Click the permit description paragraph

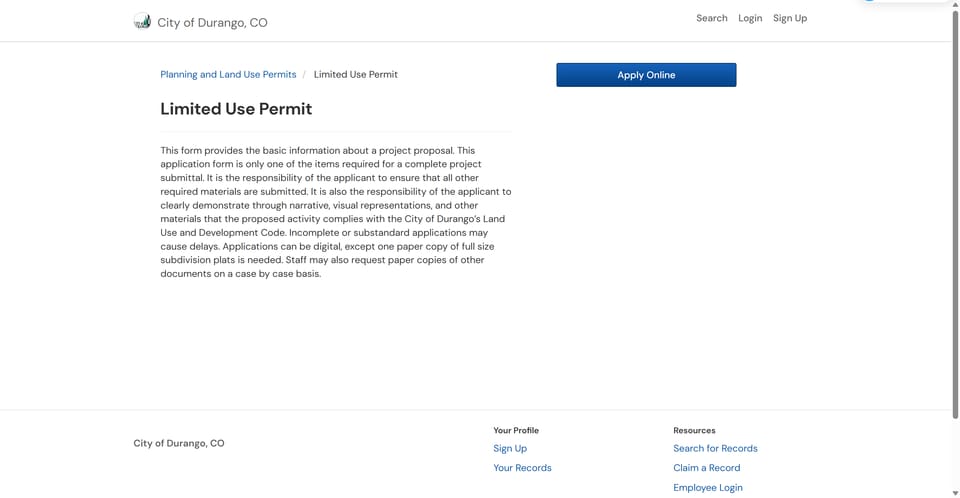point(336,212)
